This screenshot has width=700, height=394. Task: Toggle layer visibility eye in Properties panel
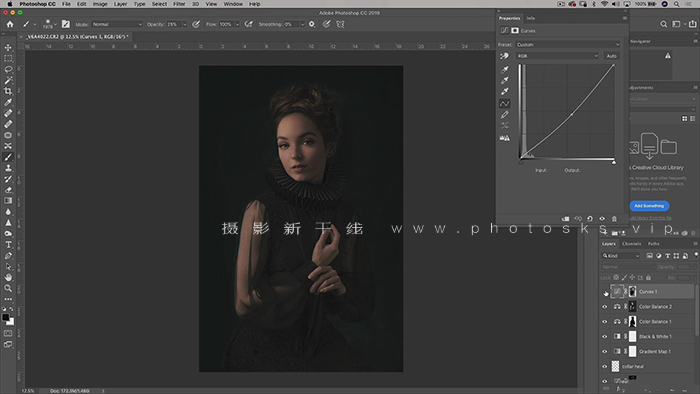602,219
